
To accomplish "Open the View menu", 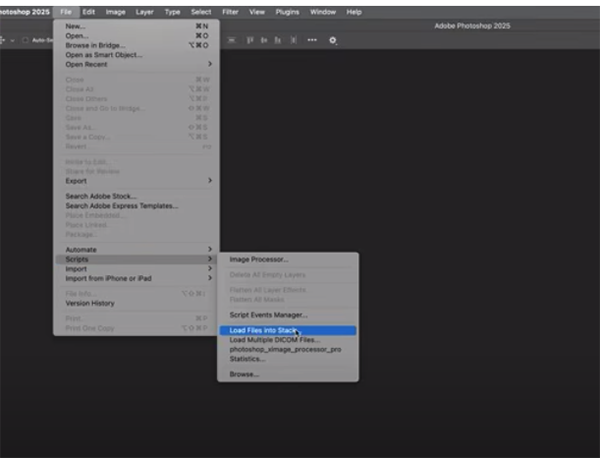I will [257, 12].
